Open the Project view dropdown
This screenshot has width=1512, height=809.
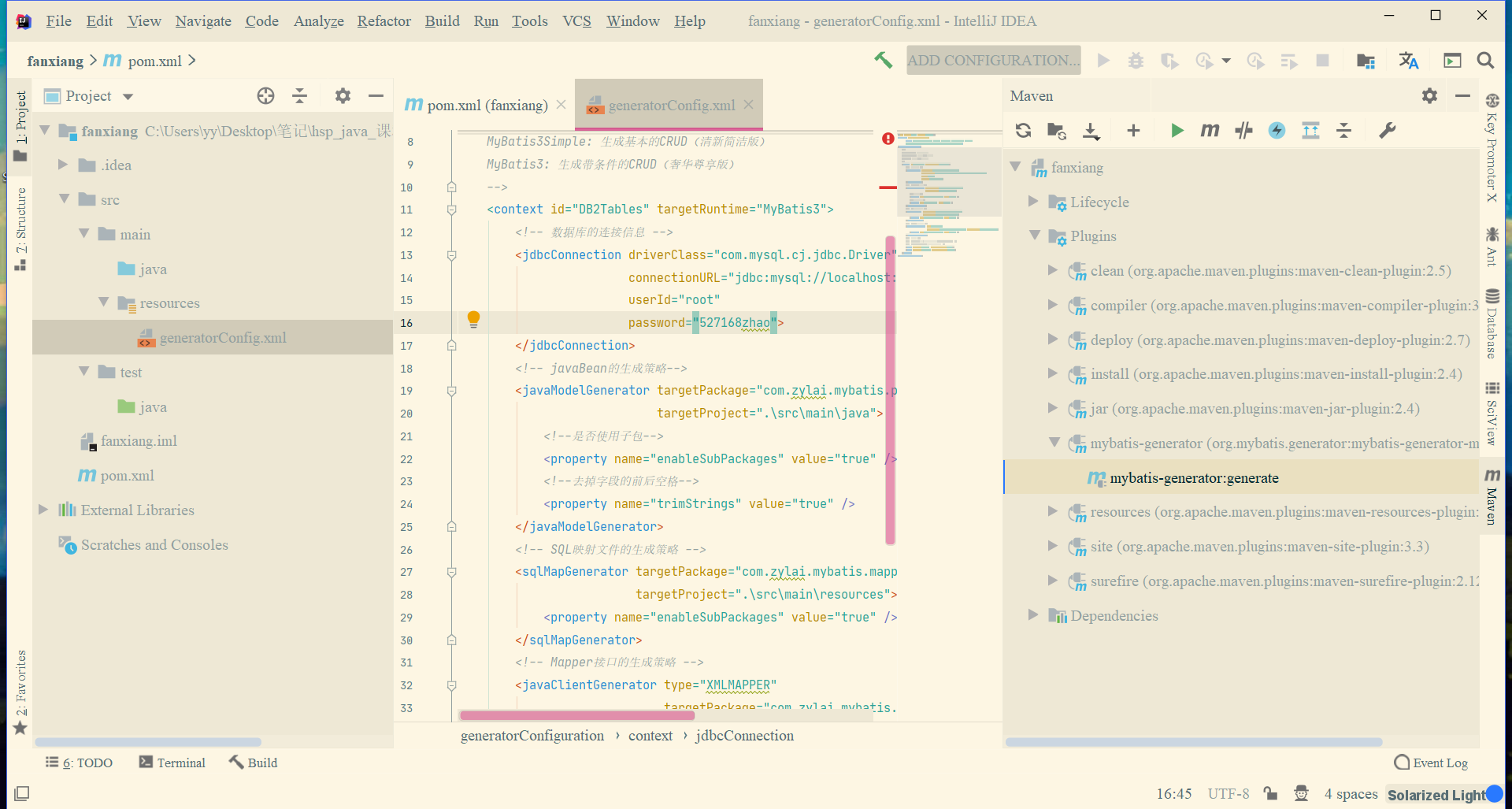pos(128,97)
